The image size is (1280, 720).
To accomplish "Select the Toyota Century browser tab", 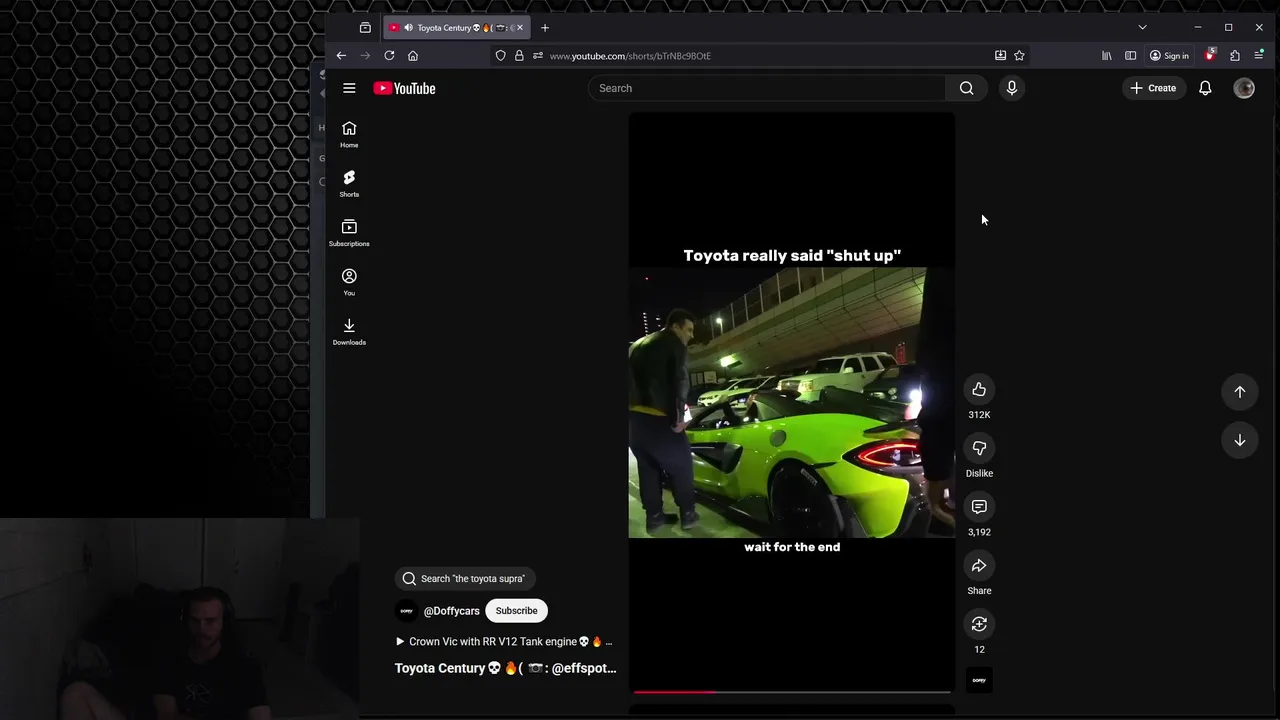I will pyautogui.click(x=457, y=28).
